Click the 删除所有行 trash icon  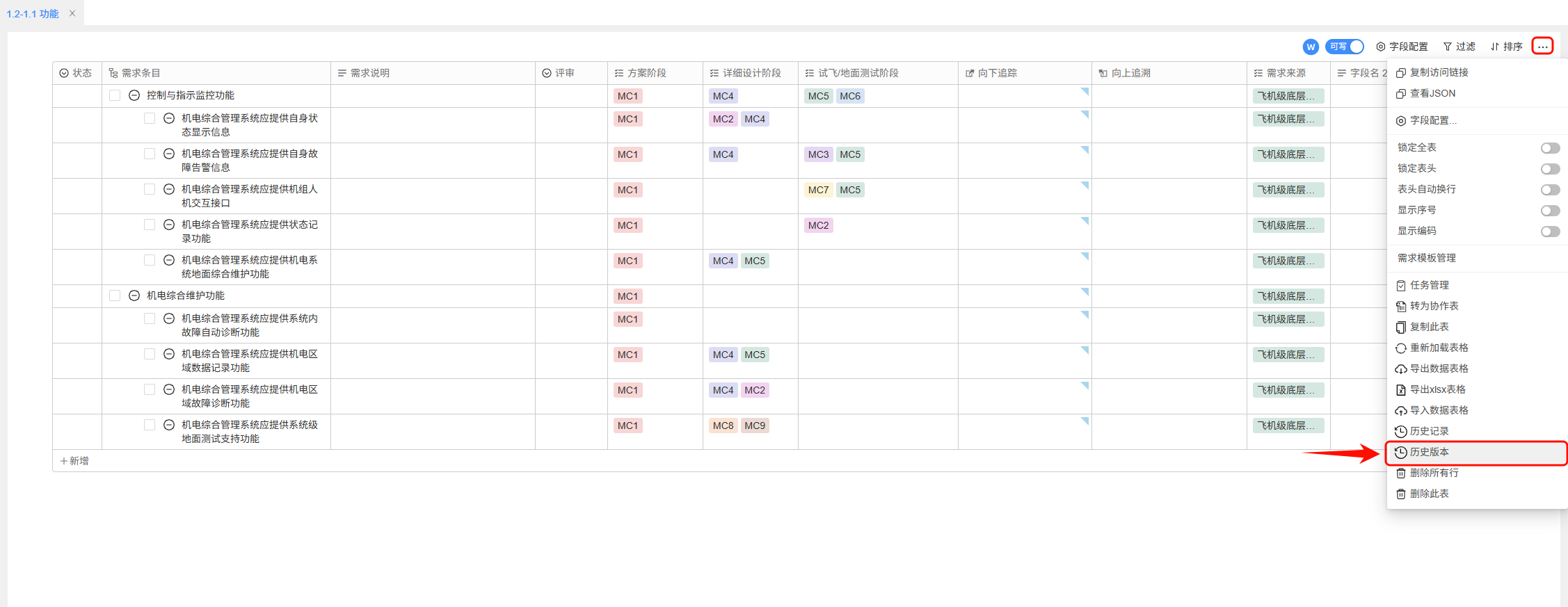1401,473
